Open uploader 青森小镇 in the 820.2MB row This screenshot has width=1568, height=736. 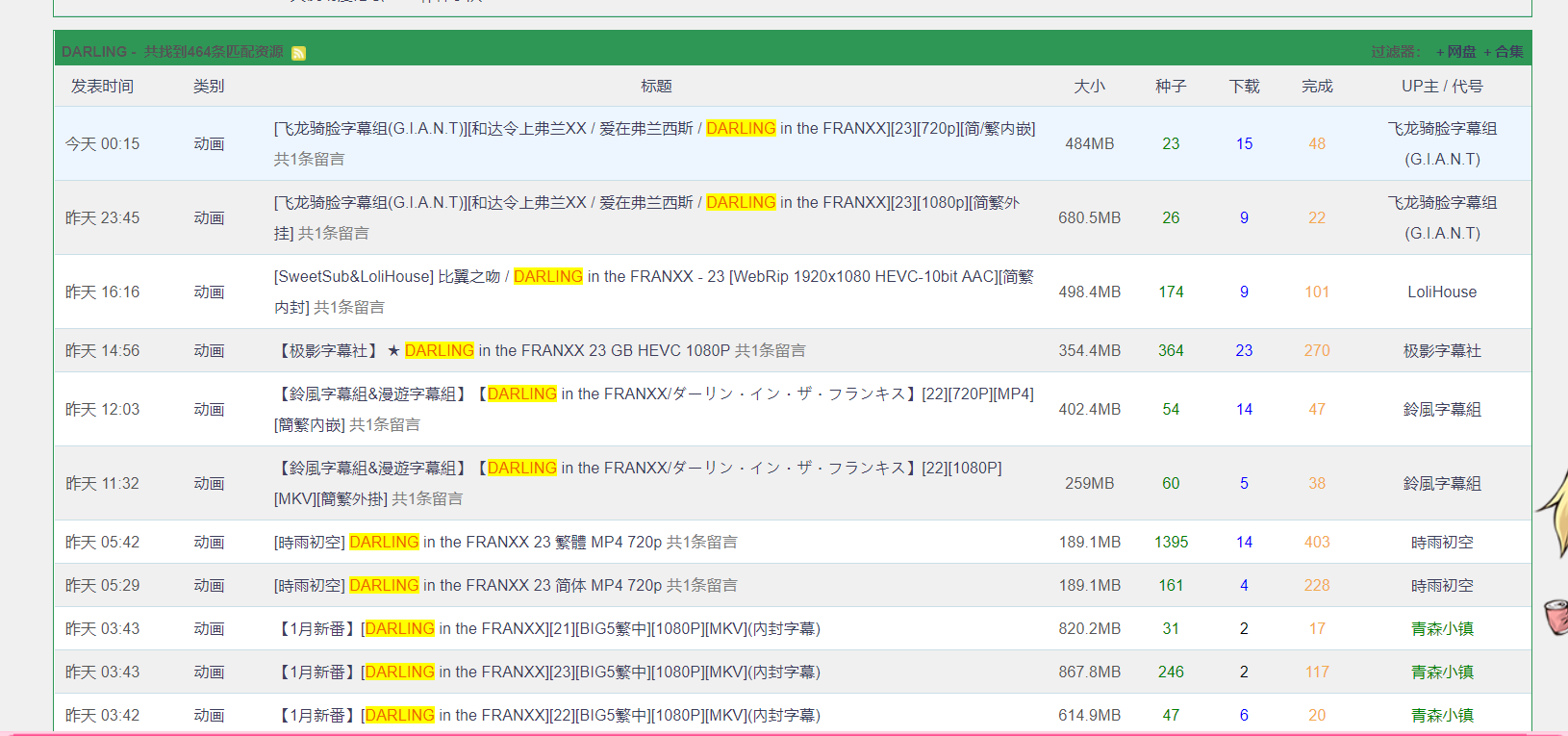[x=1442, y=629]
